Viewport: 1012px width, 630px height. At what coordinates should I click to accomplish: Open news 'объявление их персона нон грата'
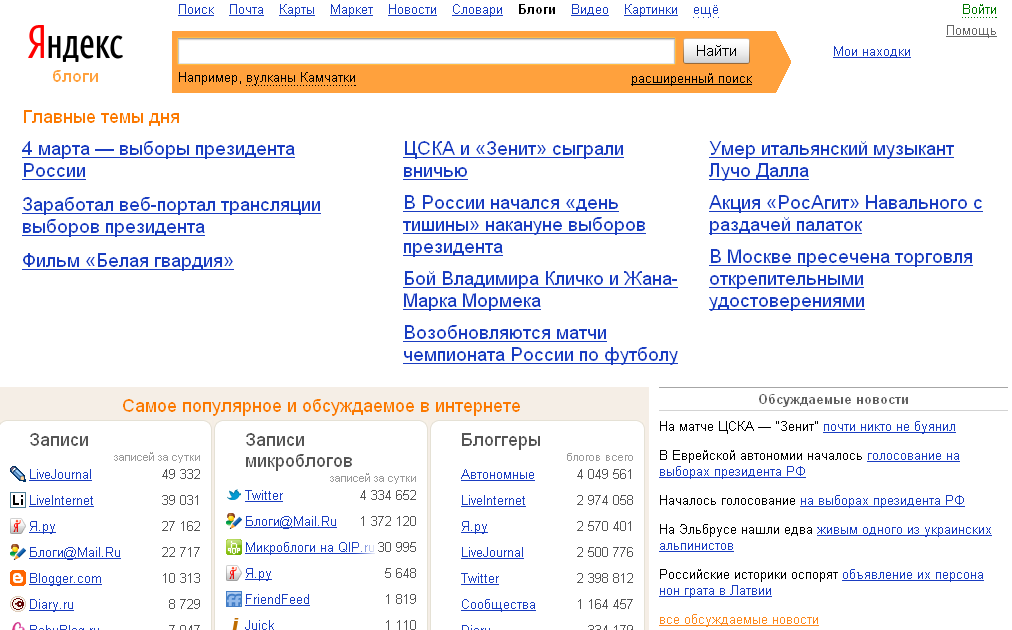tap(822, 583)
